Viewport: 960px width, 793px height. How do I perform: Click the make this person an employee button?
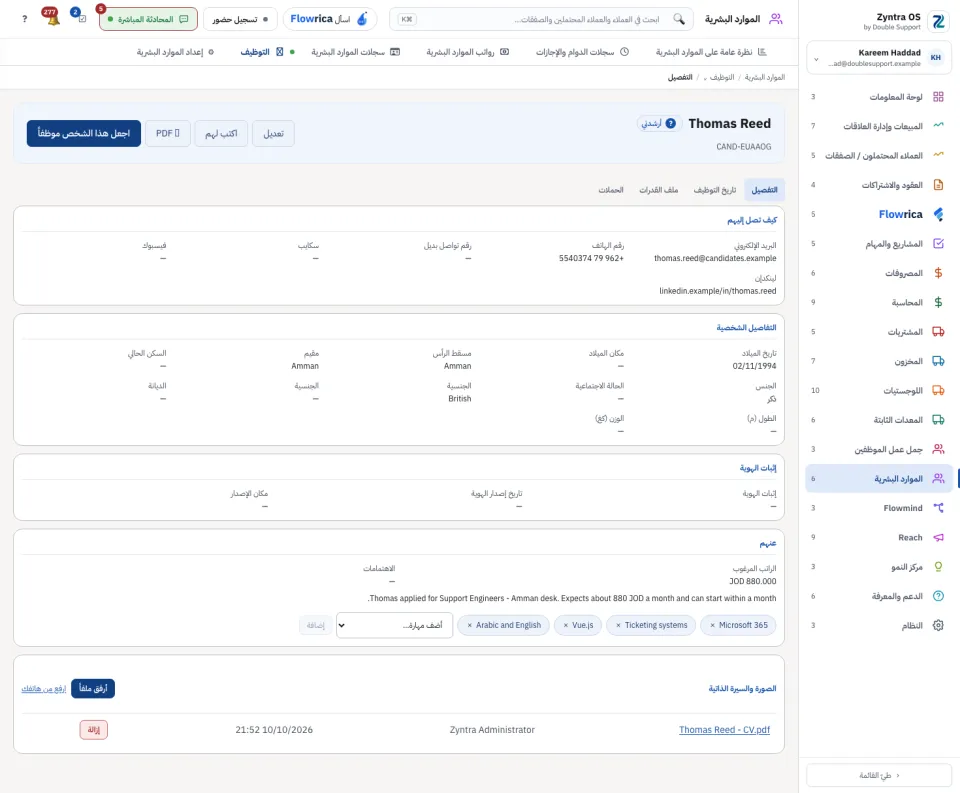tap(84, 133)
